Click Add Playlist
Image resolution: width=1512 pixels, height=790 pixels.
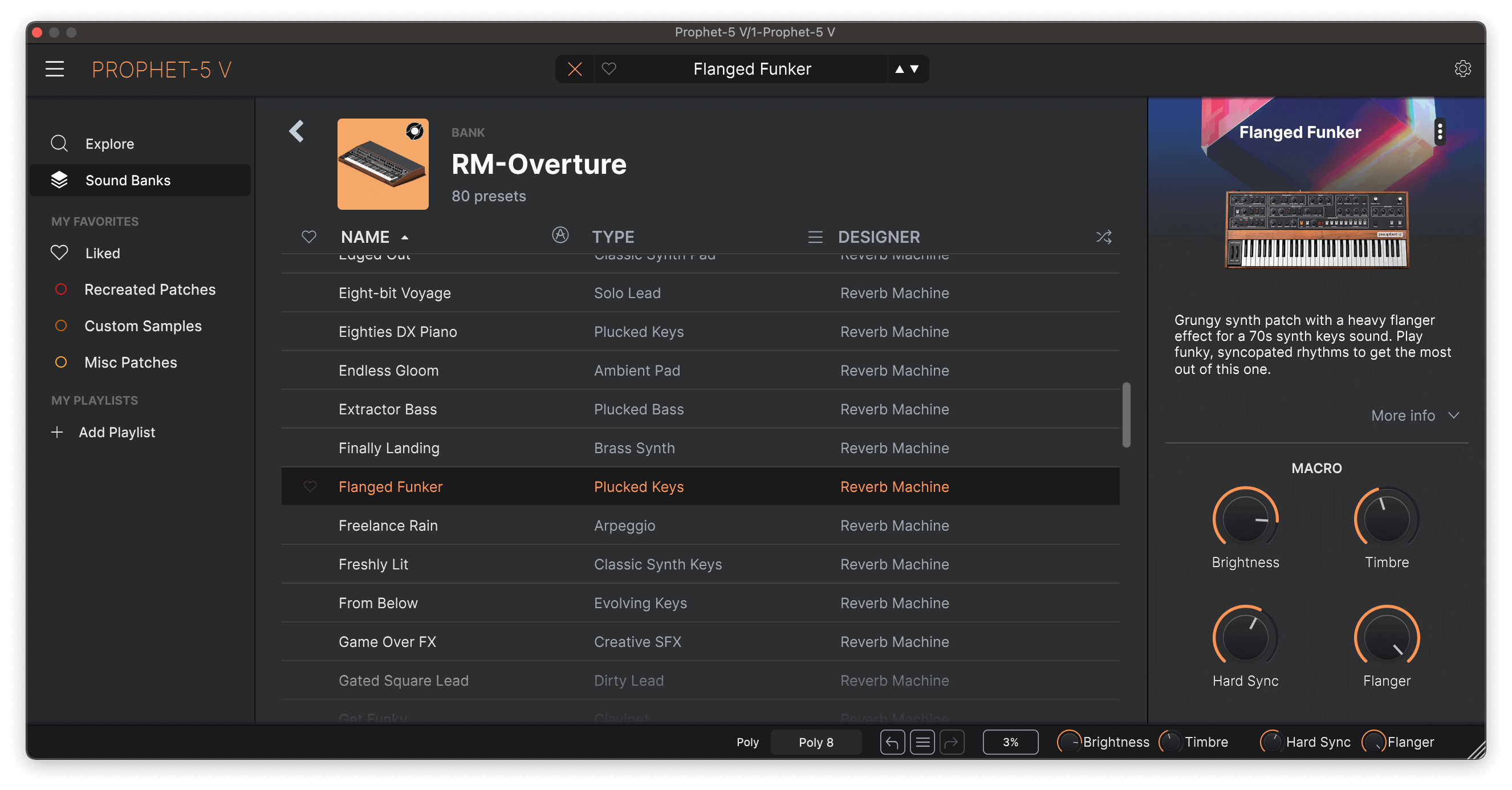[x=116, y=433]
